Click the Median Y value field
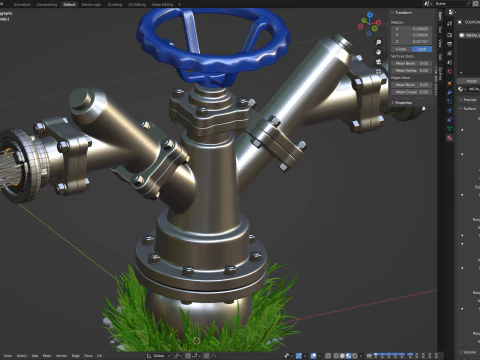Image resolution: width=480 pixels, height=360 pixels. click(412, 35)
